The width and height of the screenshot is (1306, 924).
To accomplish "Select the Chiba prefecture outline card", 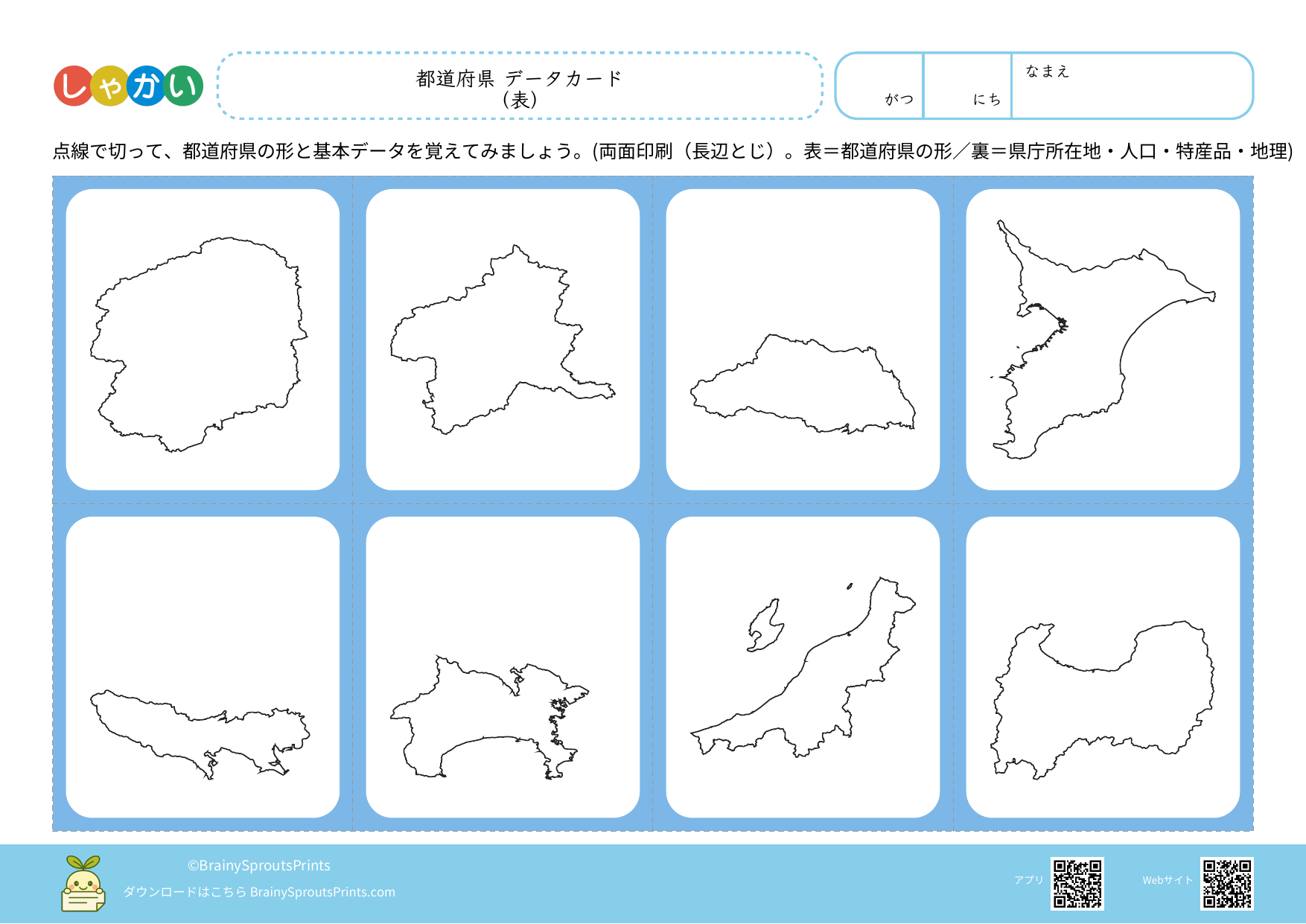I will [1103, 340].
